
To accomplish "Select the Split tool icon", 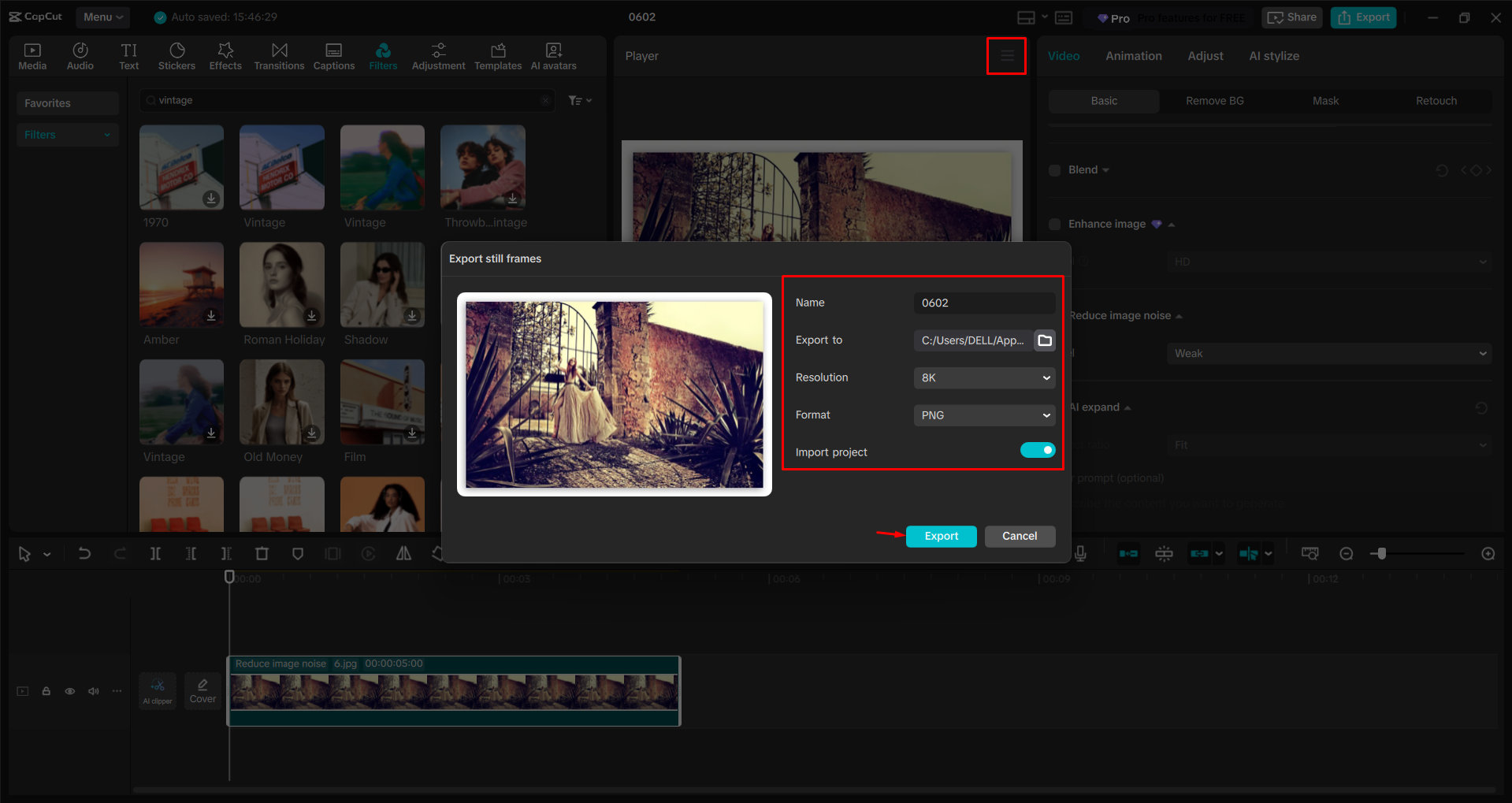I will pos(155,553).
